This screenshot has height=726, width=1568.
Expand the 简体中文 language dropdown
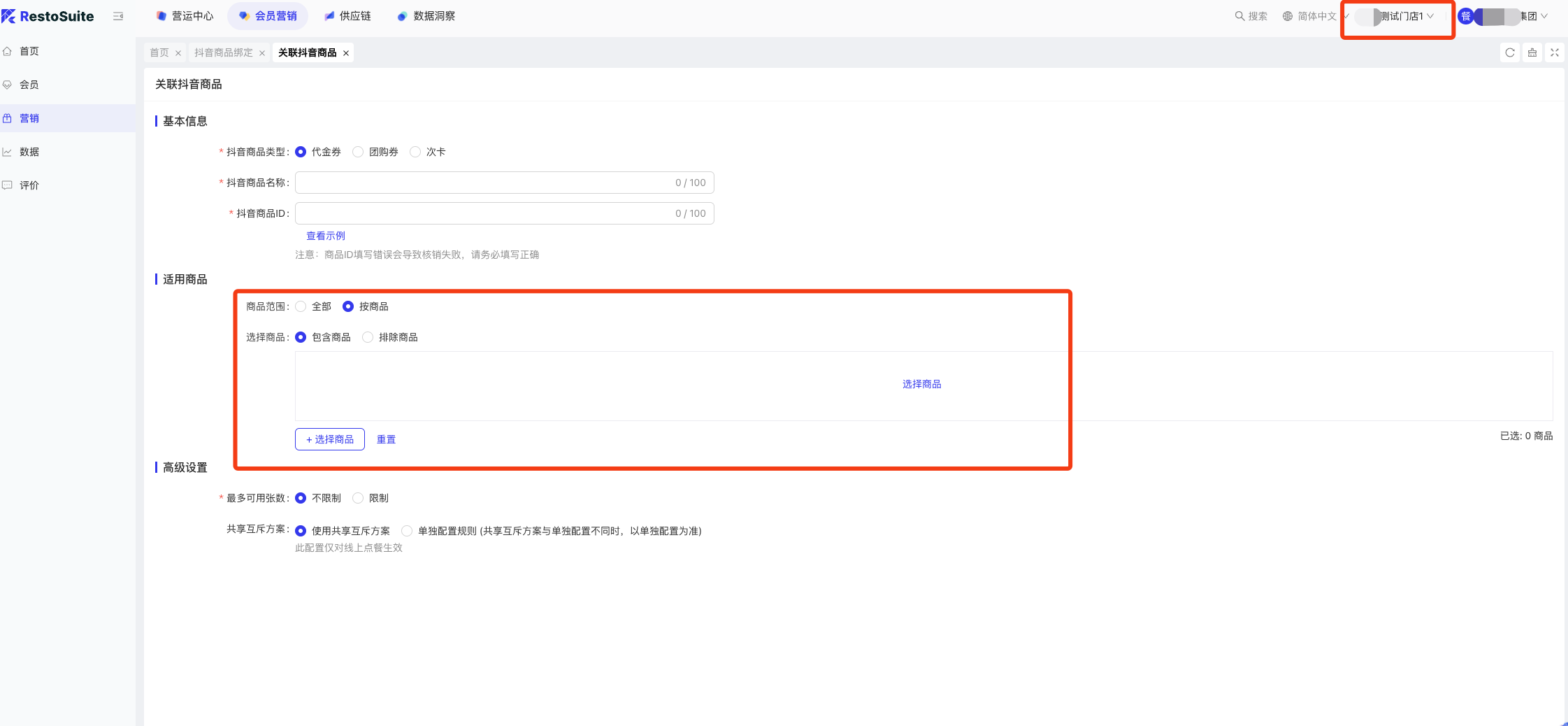(1316, 16)
